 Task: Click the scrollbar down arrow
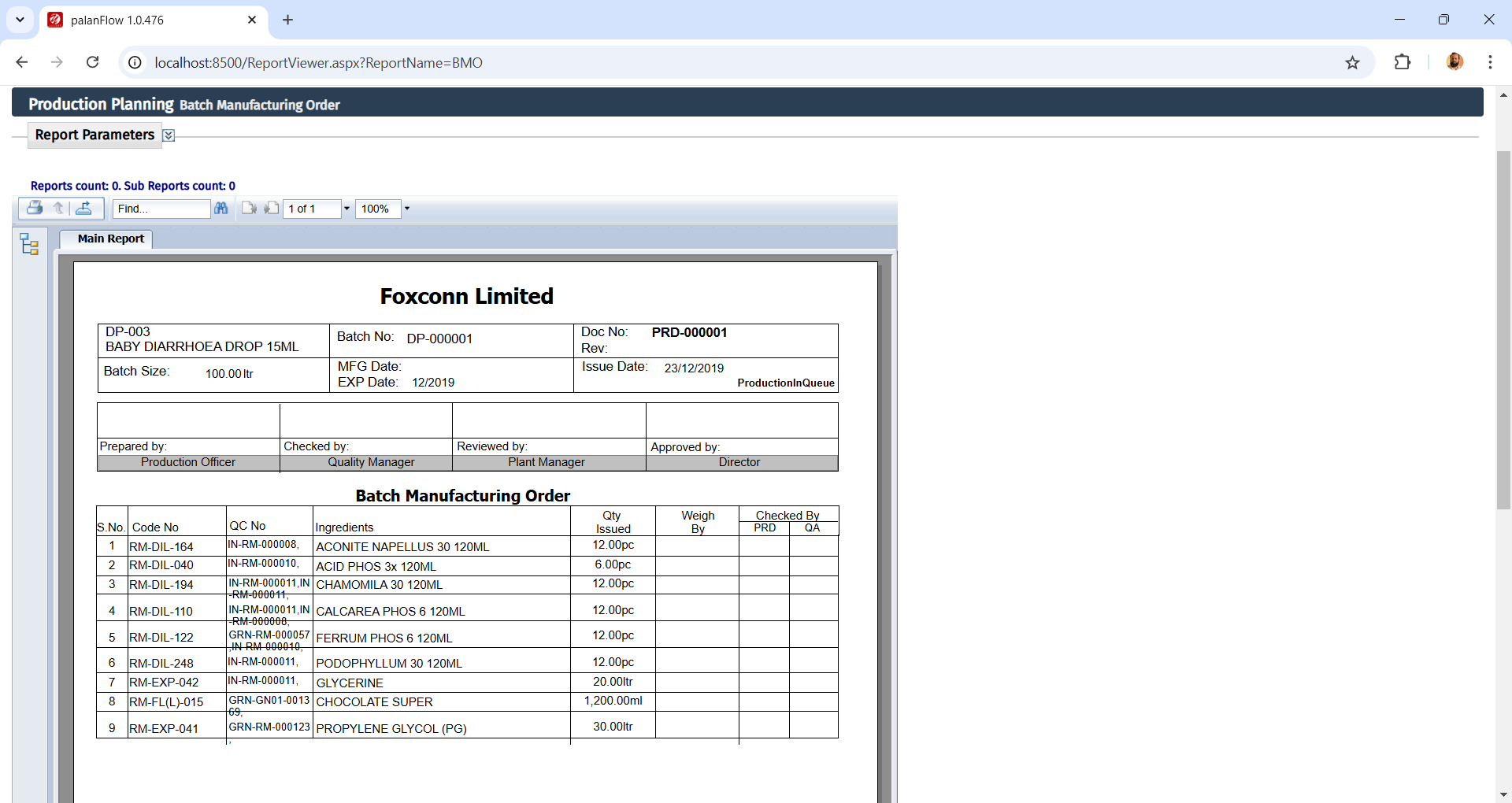point(1503,794)
